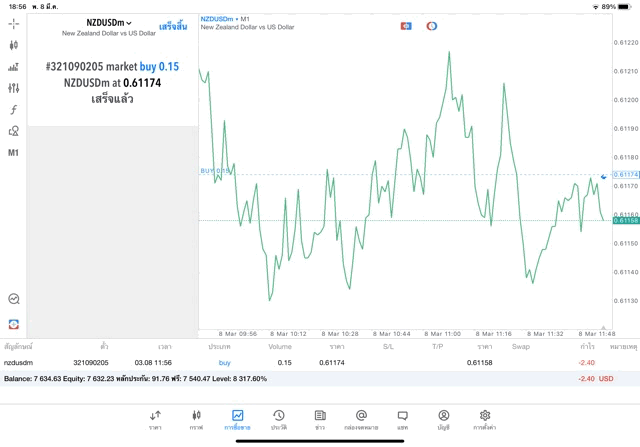Open the ข่าว (News) tab

click(x=319, y=420)
